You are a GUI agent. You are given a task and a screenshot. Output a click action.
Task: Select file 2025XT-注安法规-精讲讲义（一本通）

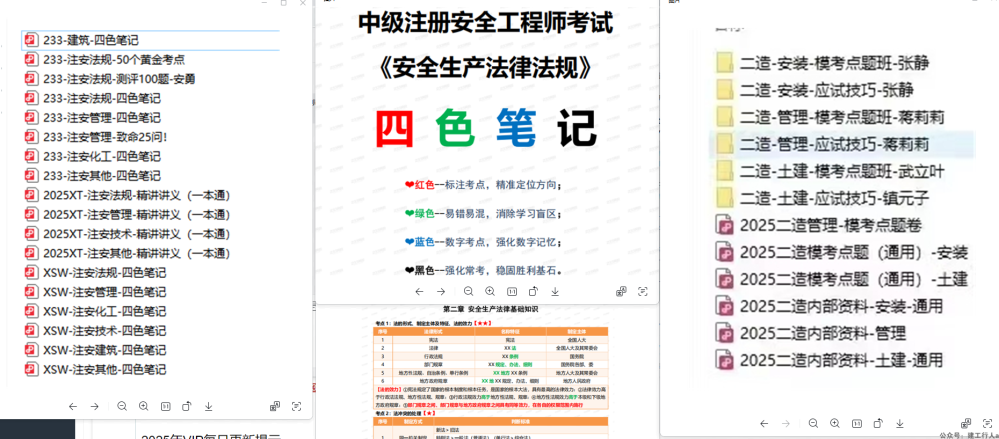pos(127,195)
